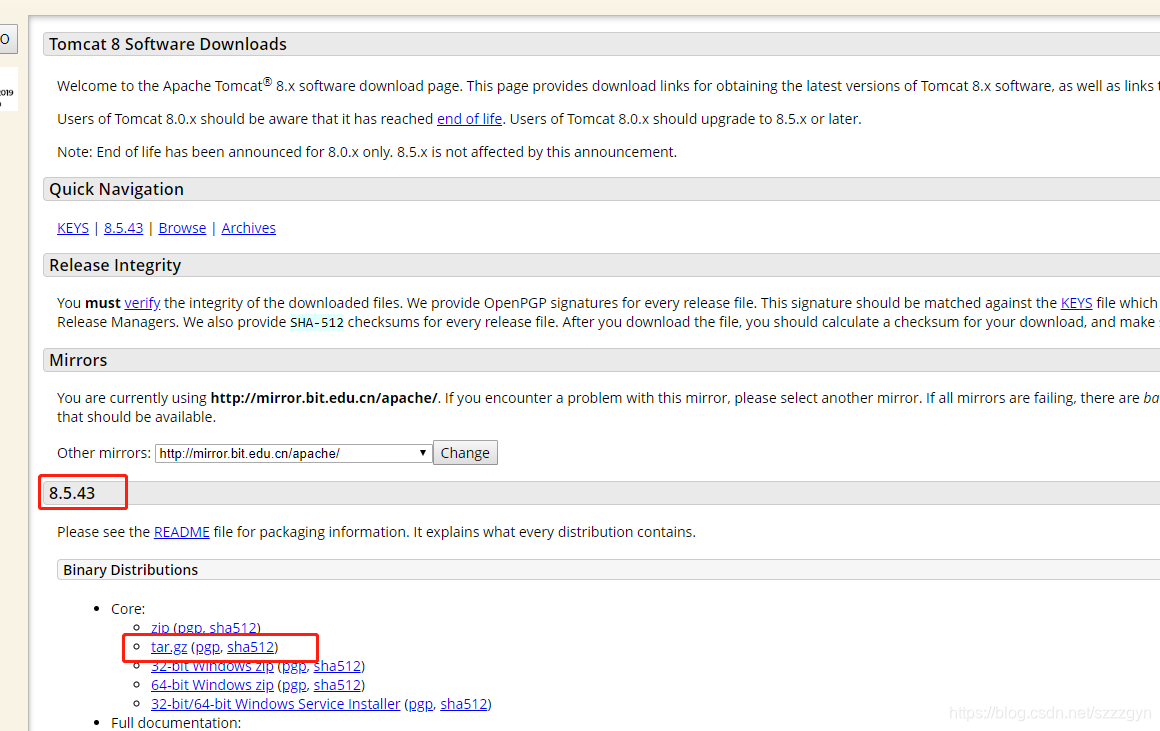Click the 'Binary Distributions' heading

coord(130,570)
